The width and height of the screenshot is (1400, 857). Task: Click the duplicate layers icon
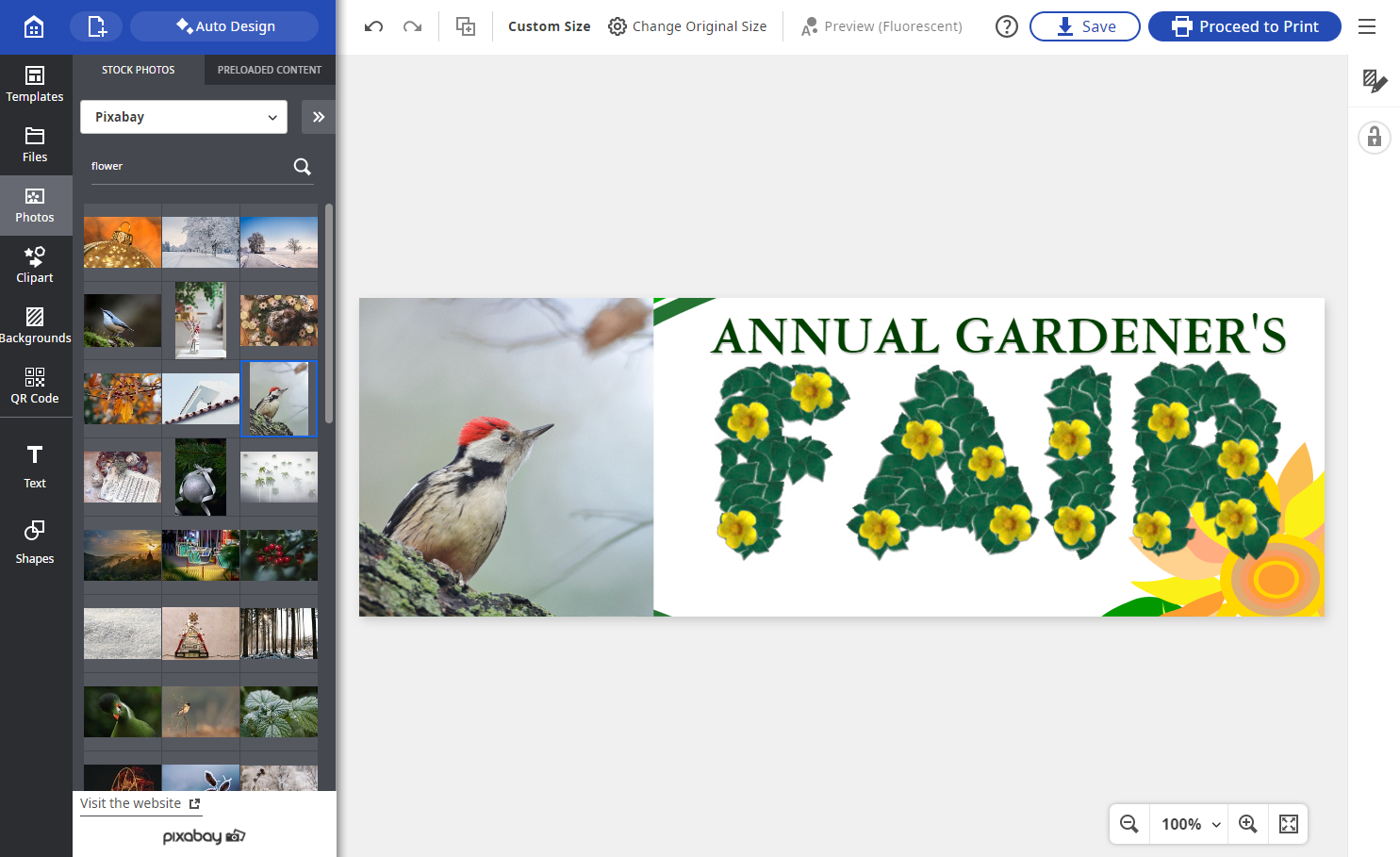coord(466,26)
